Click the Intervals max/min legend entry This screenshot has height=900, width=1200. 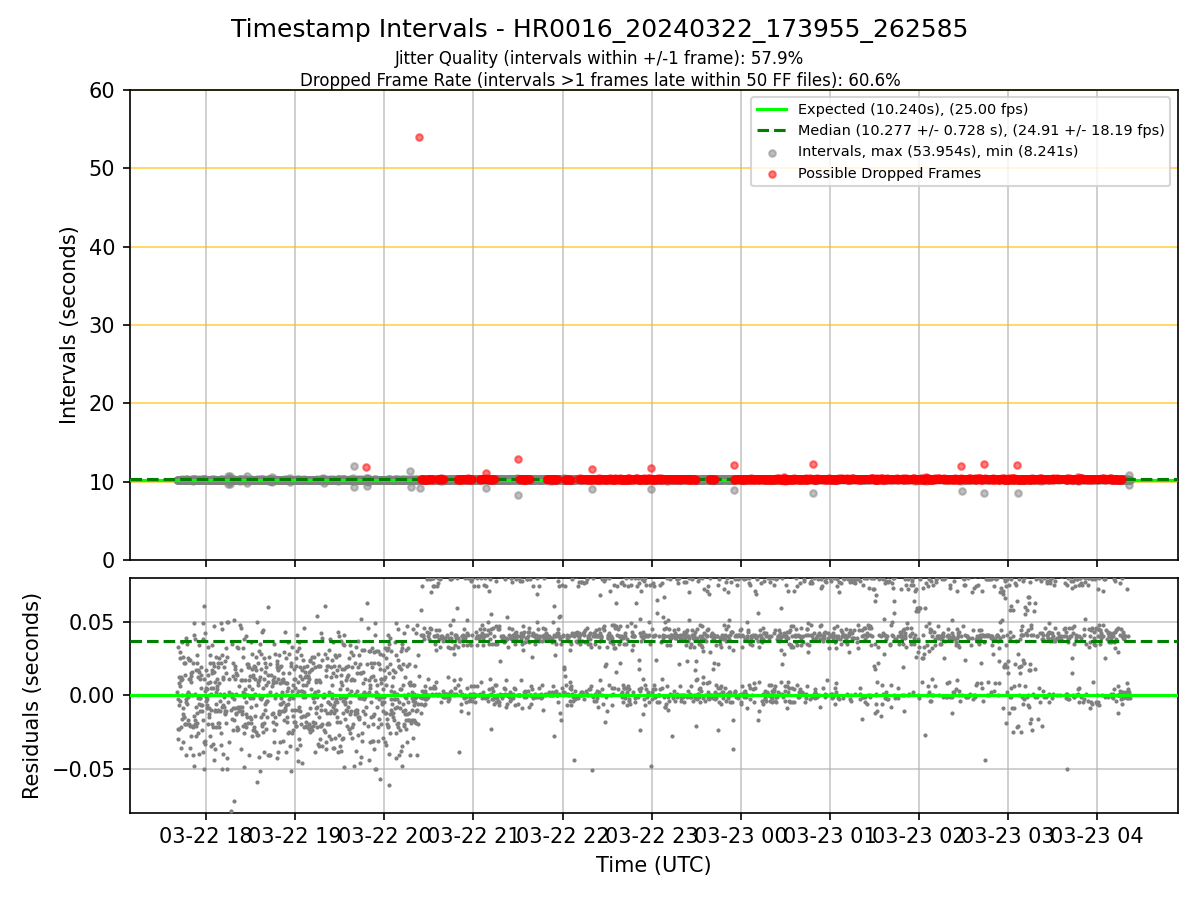tap(924, 152)
